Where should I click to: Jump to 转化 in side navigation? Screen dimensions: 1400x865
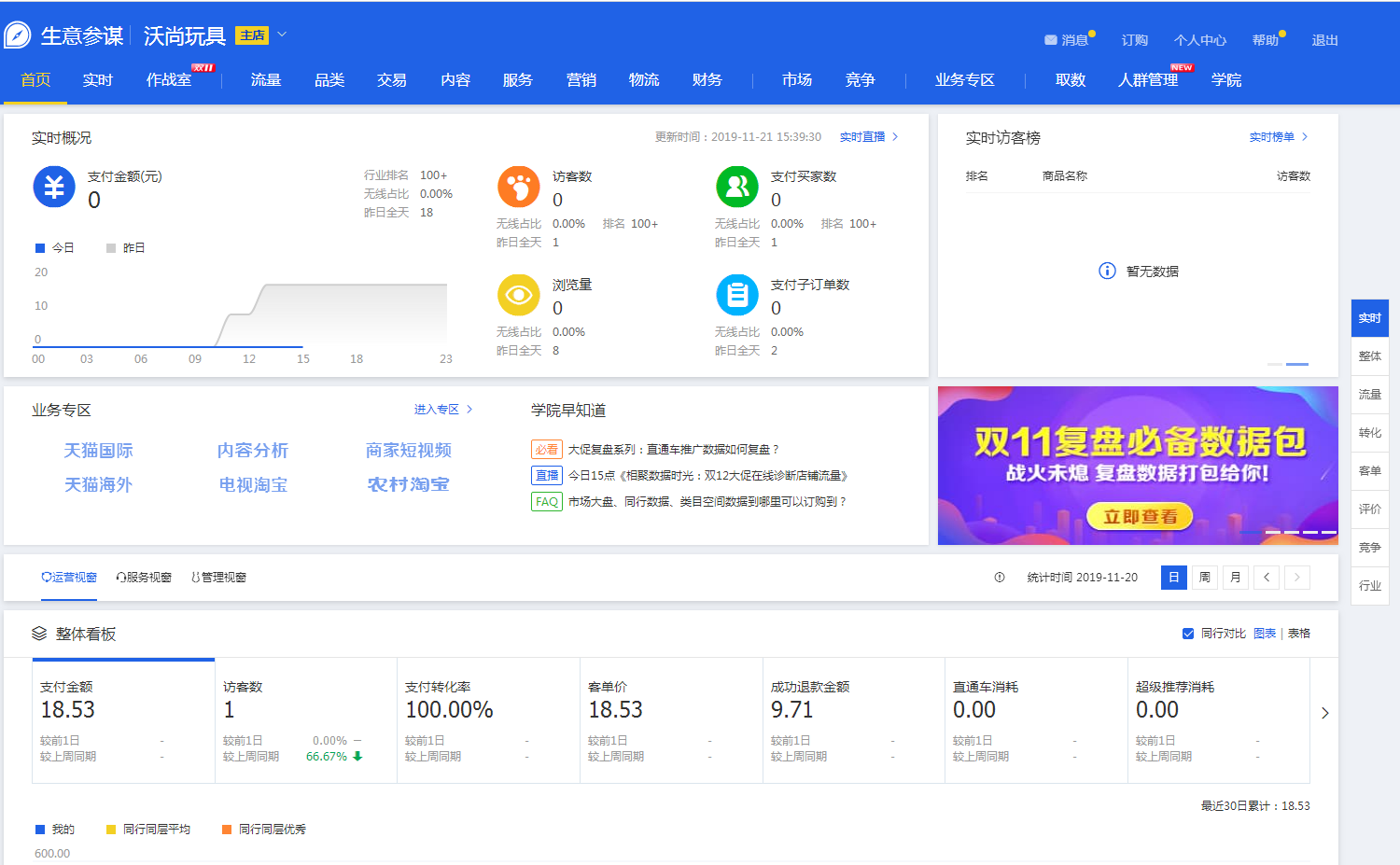tap(1370, 433)
